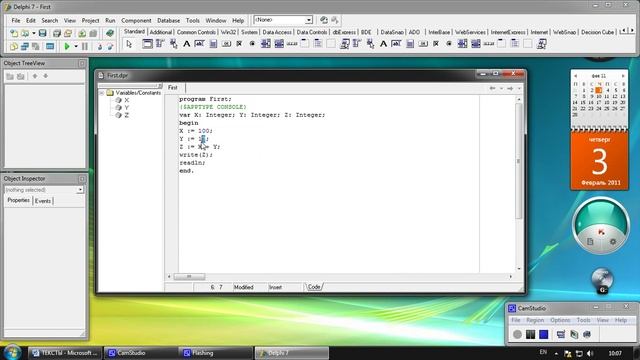
Task: Switch to Object Inspector Properties tab
Action: tap(18, 200)
